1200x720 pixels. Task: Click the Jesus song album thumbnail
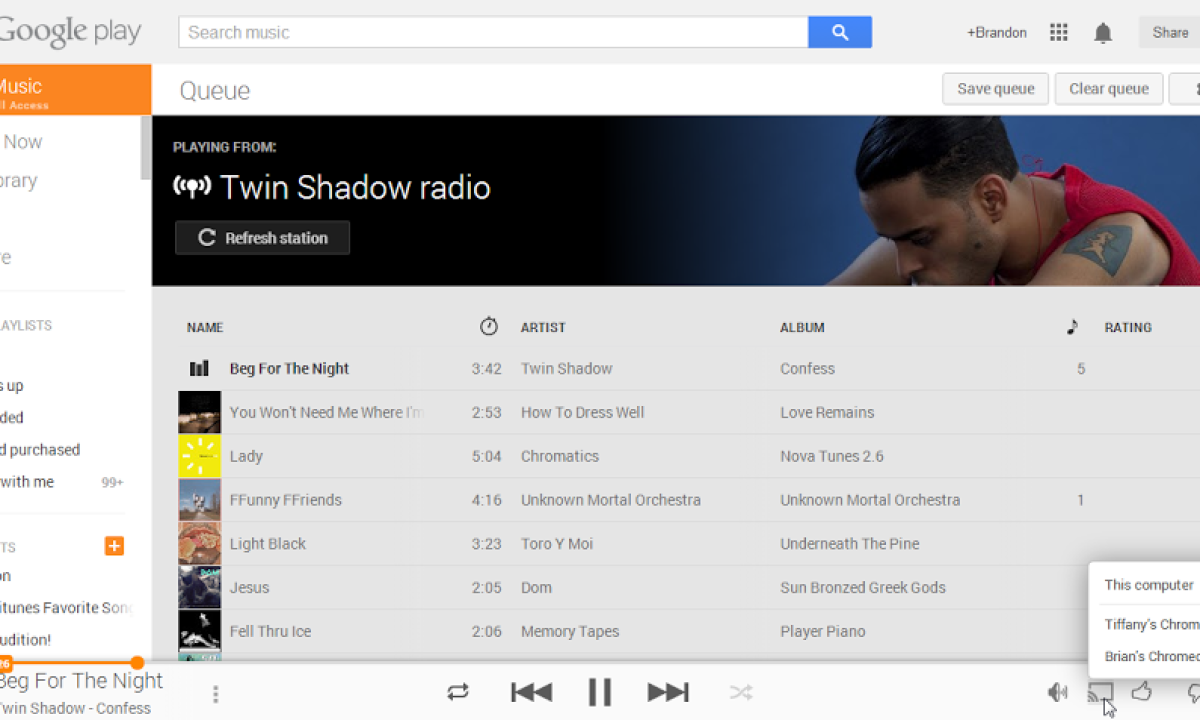(199, 588)
